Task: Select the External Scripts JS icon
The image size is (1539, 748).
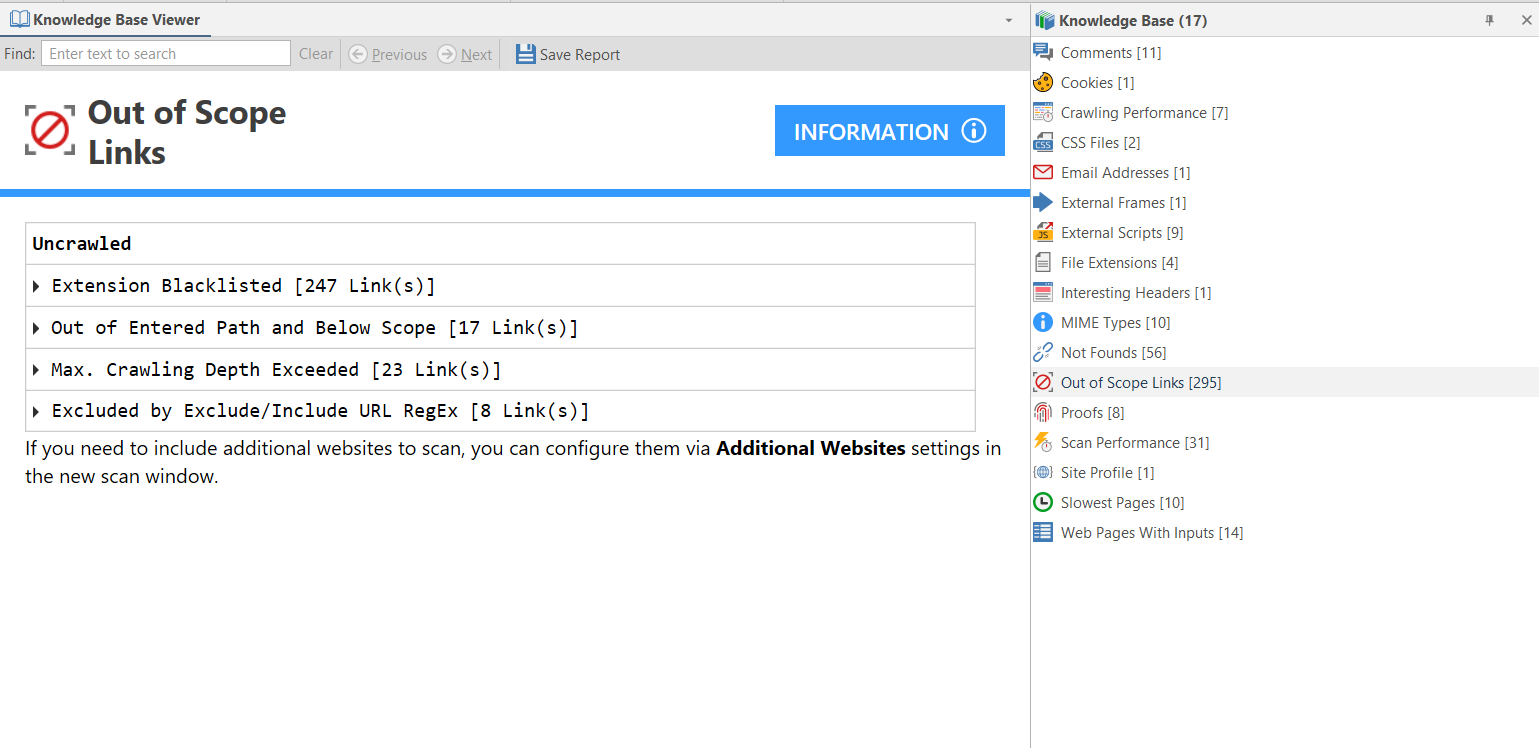Action: pos(1042,232)
